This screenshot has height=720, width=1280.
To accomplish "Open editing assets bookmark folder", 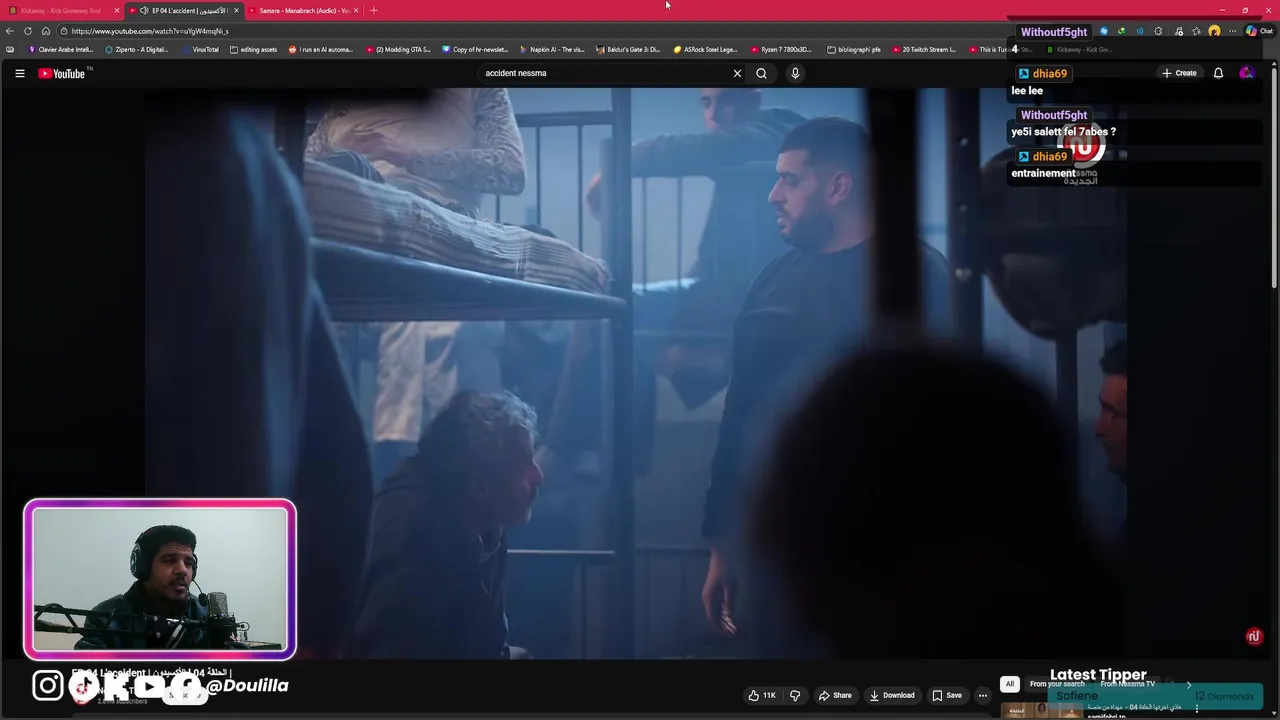I will click(254, 49).
